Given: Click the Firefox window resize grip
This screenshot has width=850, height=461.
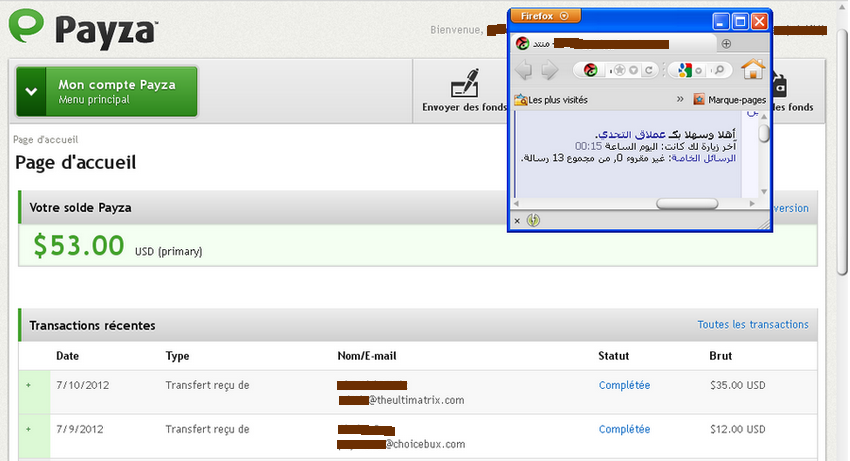Looking at the screenshot, I should coord(764,223).
